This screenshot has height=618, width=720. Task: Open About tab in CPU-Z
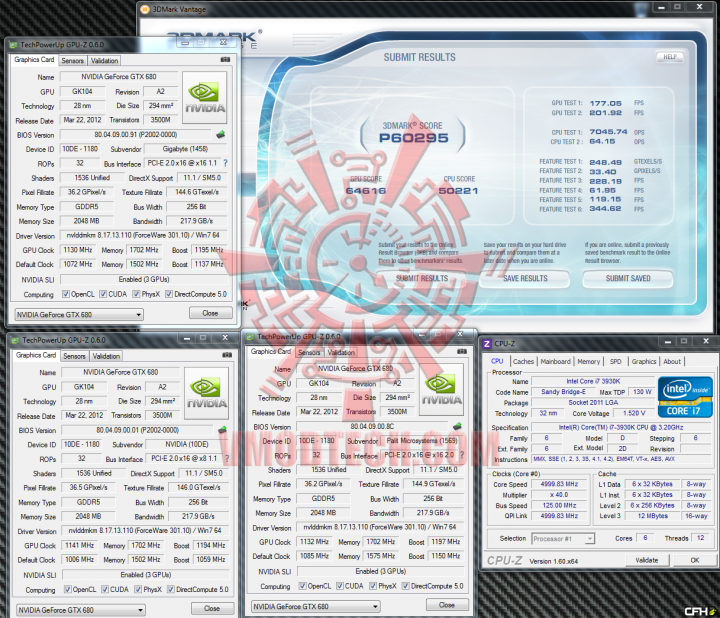(x=672, y=361)
